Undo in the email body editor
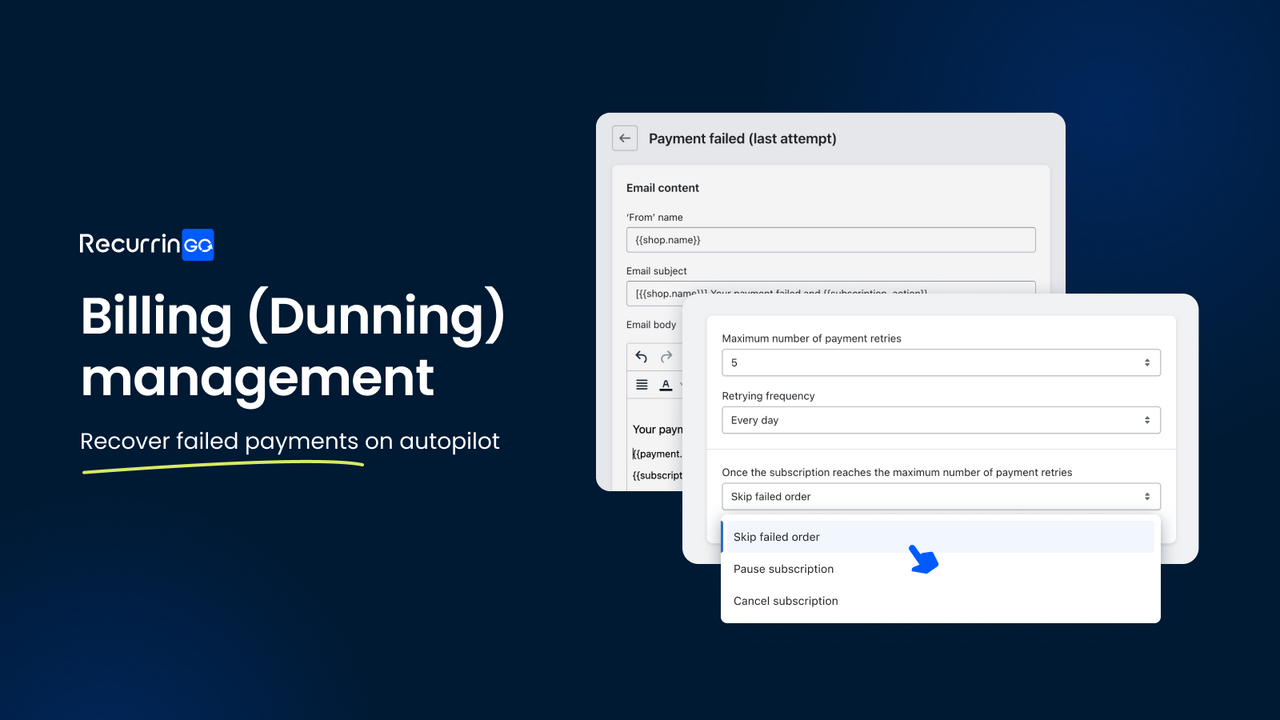The height and width of the screenshot is (720, 1280). [641, 357]
